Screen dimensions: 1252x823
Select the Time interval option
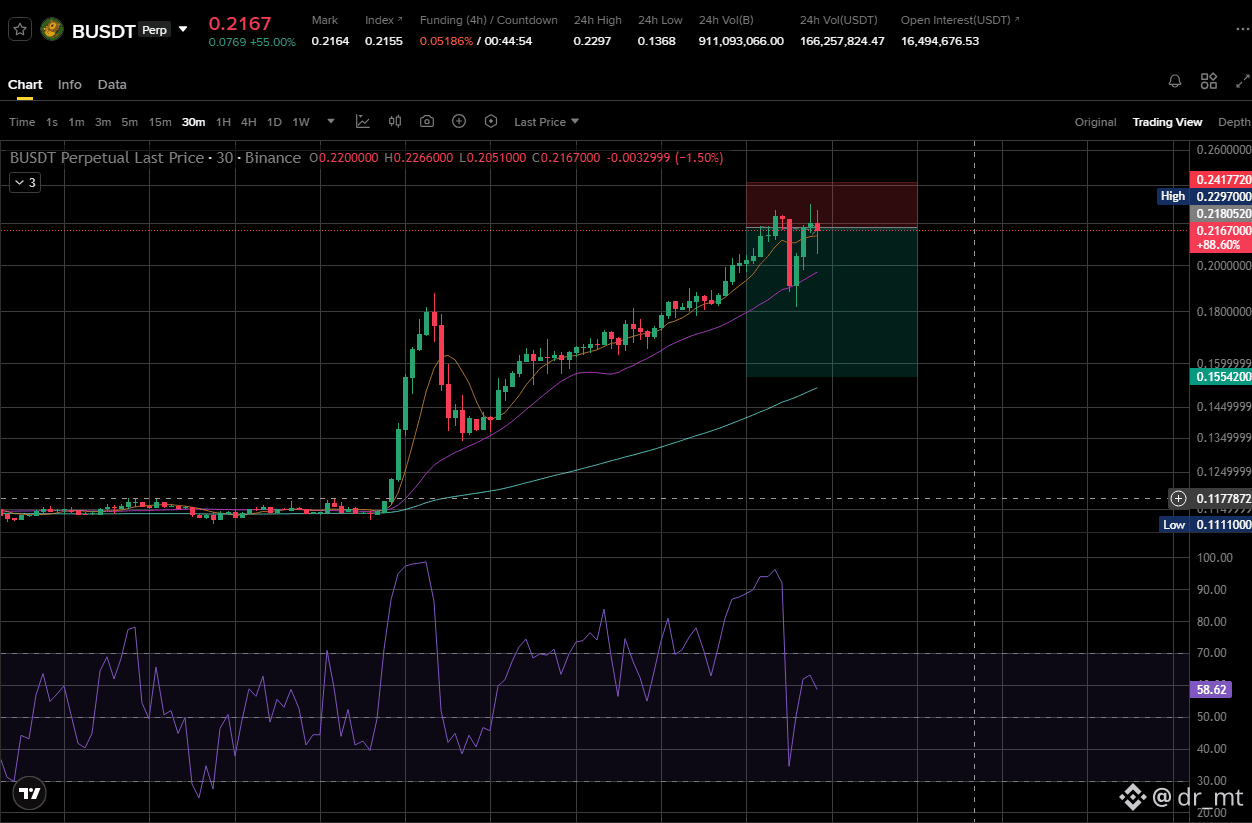[x=22, y=122]
